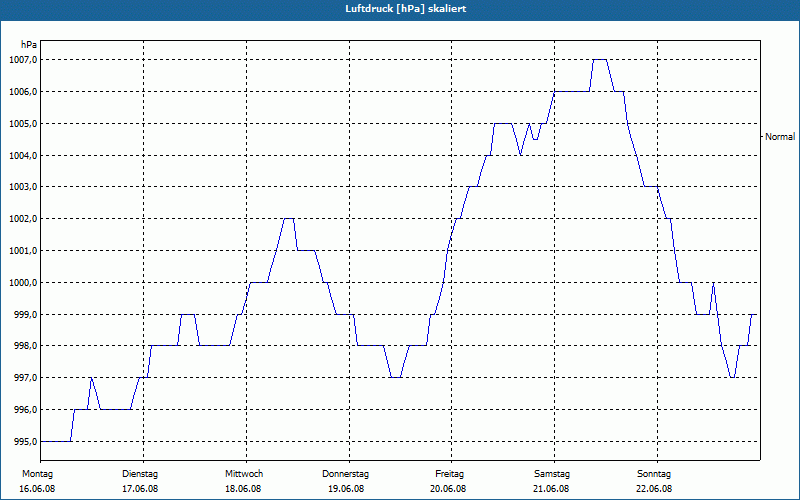Click the 'Mittwoch' day label
800x500 pixels.
pyautogui.click(x=244, y=474)
